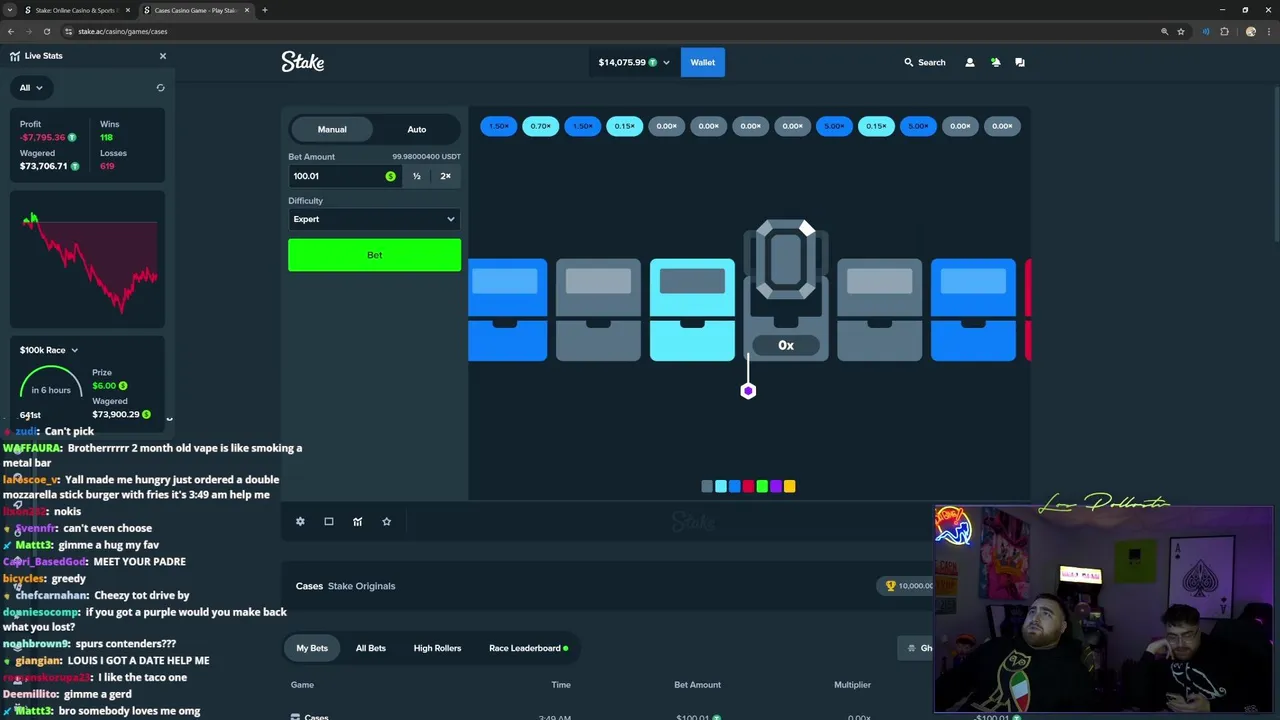This screenshot has height=720, width=1280.
Task: Reload the page in browser
Action: [46, 31]
